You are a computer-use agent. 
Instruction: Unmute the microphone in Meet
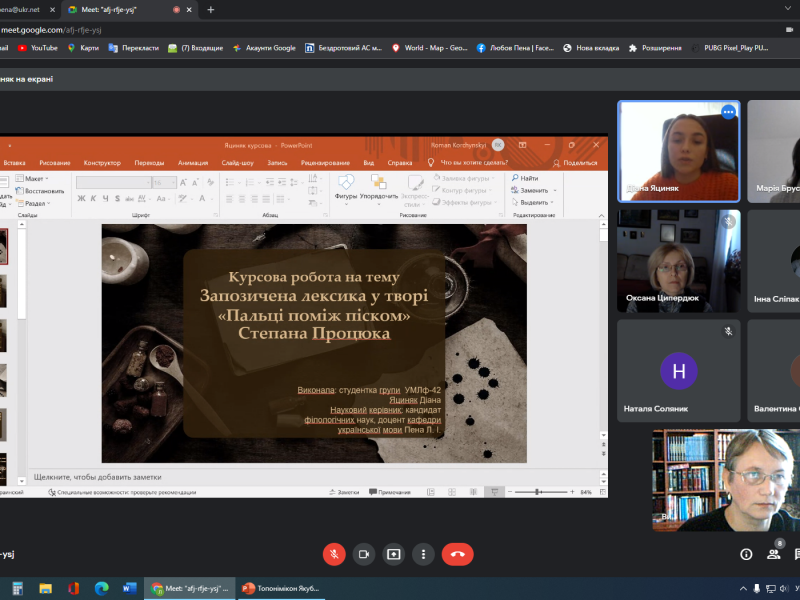(334, 554)
